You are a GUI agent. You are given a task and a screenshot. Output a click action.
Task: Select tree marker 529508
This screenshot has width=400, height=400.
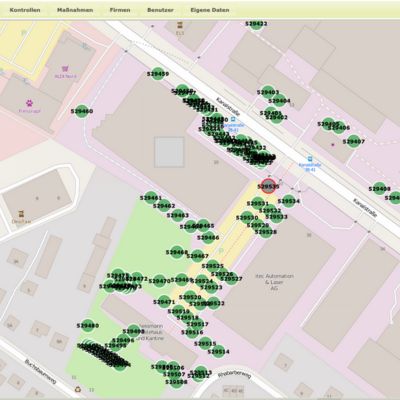click(176, 382)
